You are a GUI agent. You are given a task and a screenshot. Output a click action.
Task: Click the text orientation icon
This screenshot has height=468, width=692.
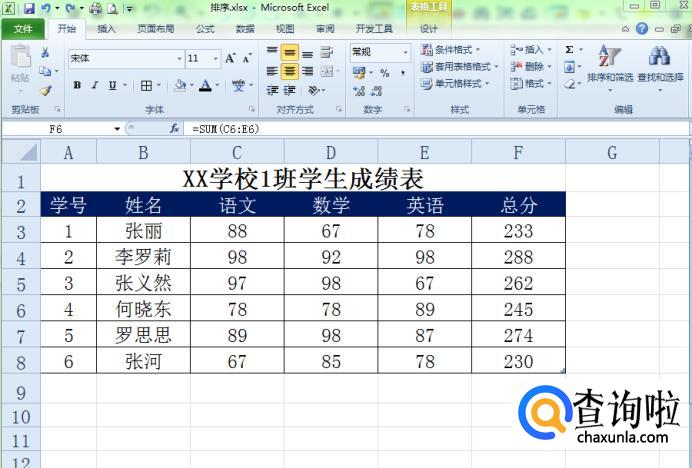[314, 91]
